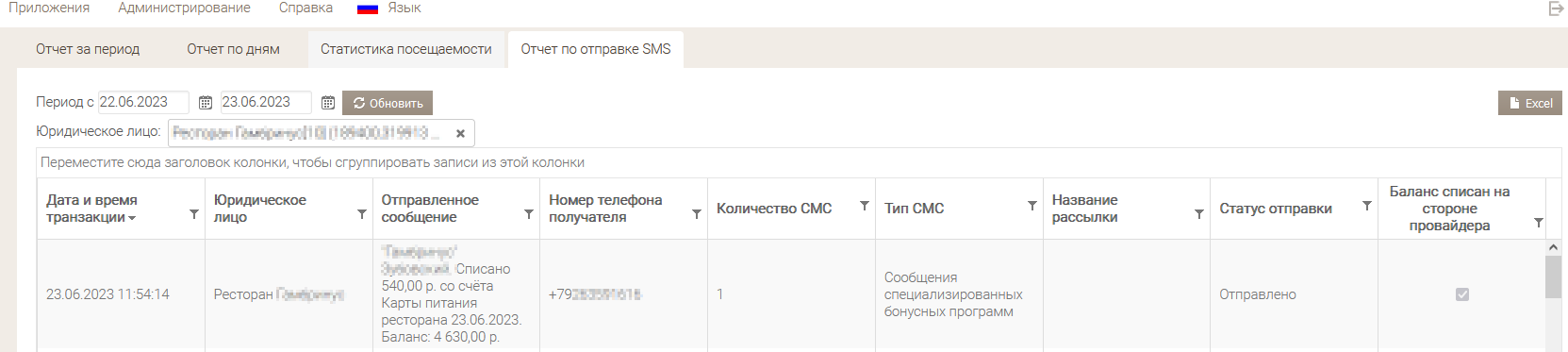Clear selected Юридическое лицо value
Image resolution: width=1568 pixels, height=352 pixels.
460,134
